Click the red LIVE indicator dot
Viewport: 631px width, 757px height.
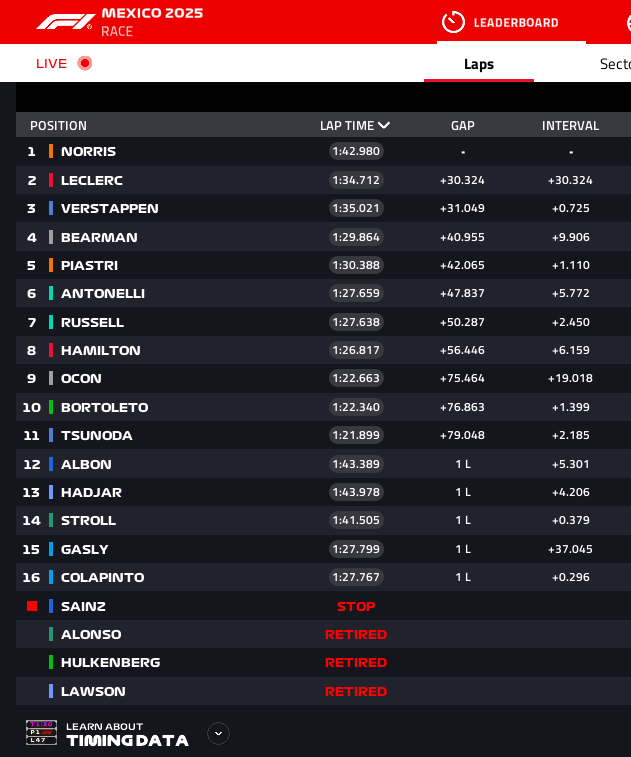(x=85, y=63)
